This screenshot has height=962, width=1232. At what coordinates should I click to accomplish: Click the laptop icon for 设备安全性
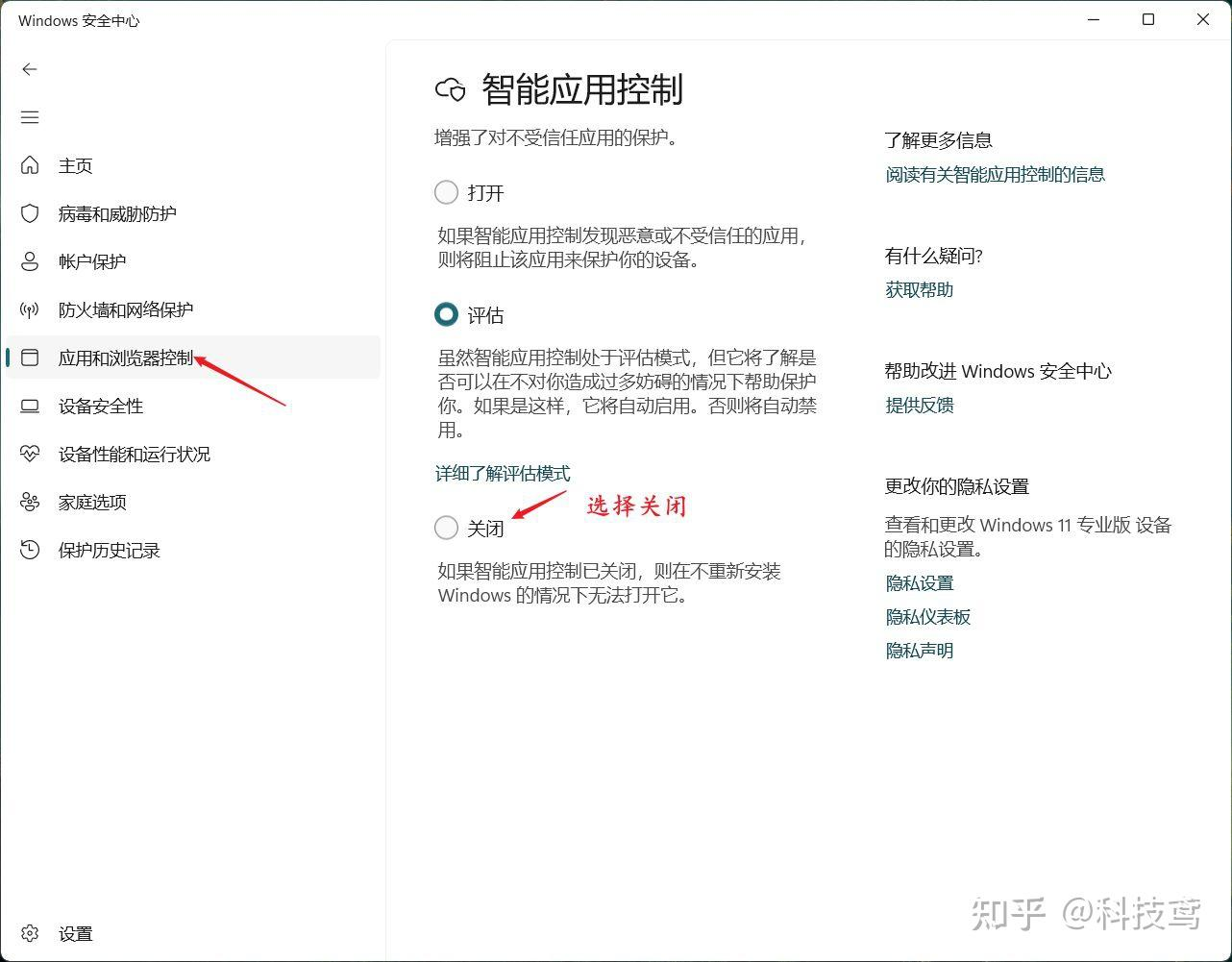pos(30,406)
